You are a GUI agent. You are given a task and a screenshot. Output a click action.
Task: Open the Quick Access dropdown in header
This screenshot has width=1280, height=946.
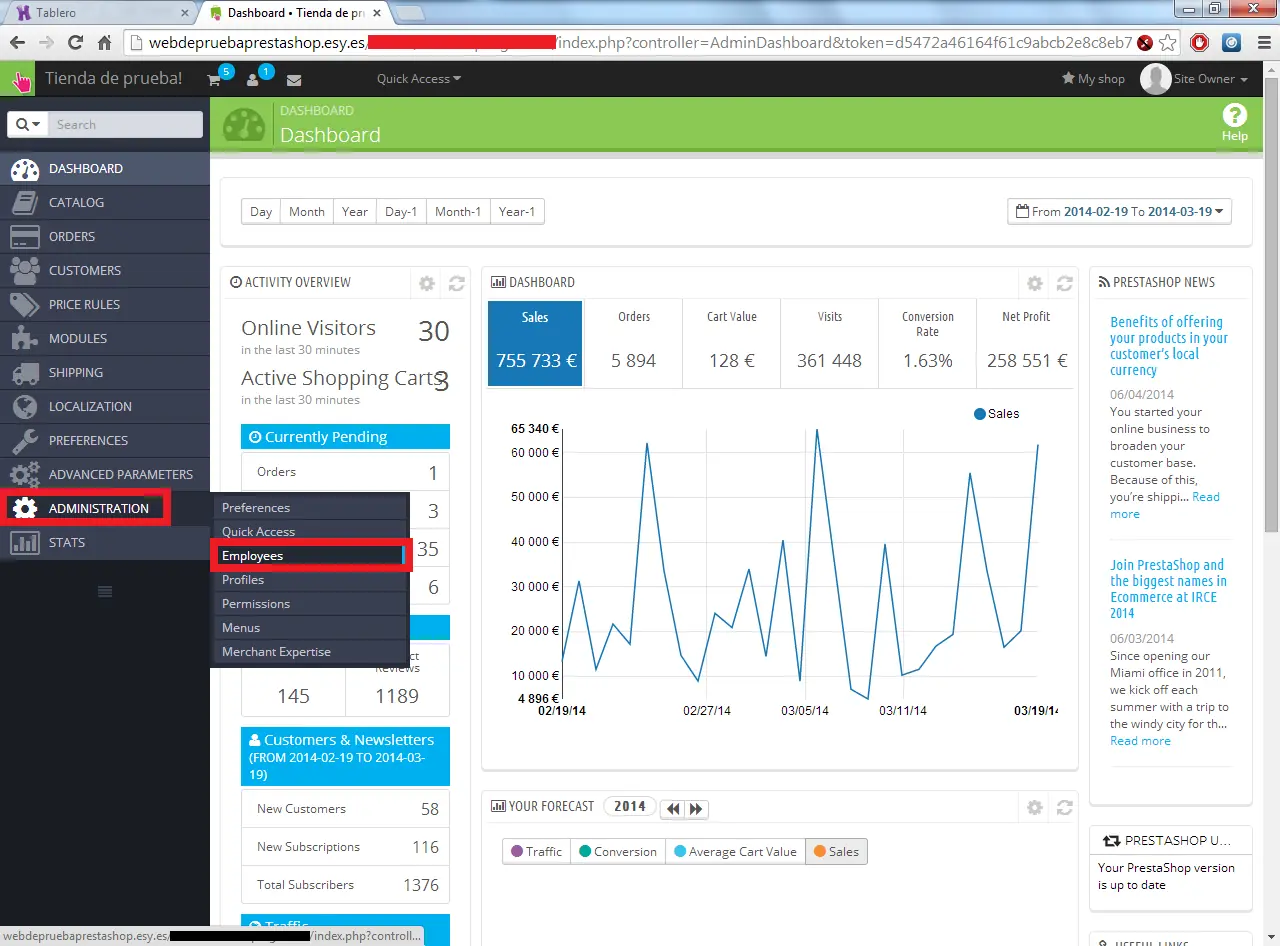[419, 79]
